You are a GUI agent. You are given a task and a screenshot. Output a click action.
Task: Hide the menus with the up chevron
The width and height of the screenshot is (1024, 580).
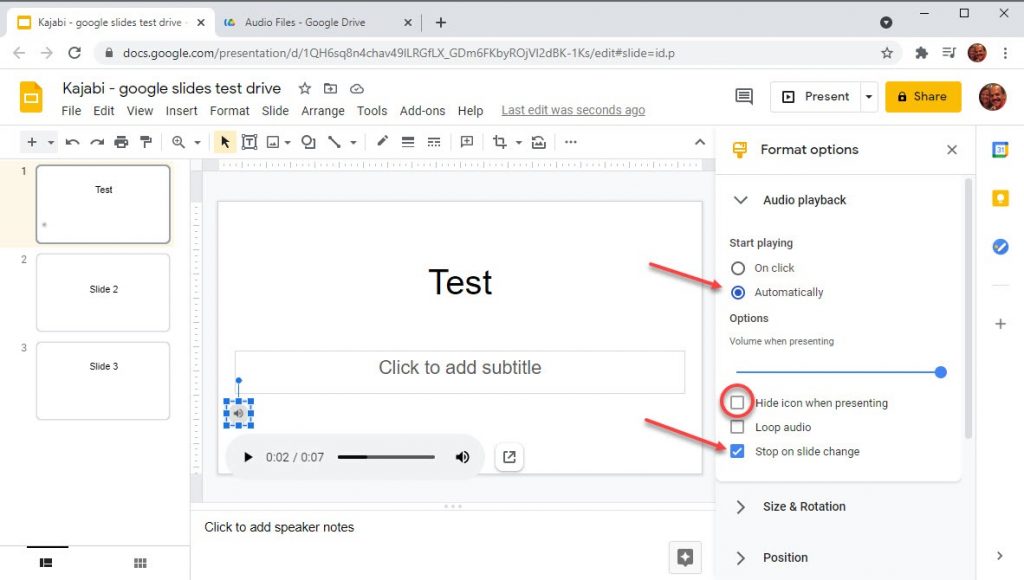coord(699,142)
